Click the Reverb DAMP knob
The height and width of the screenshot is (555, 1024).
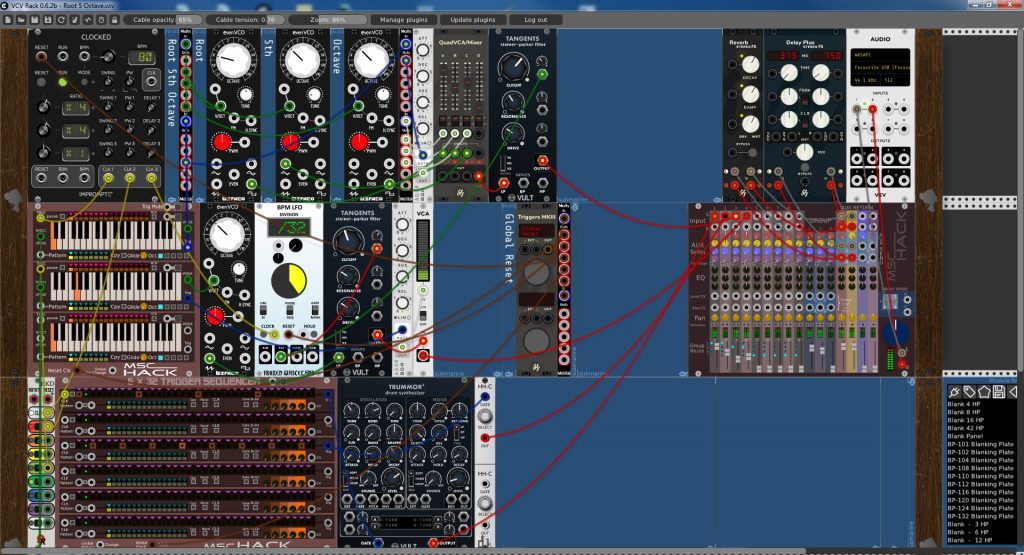click(x=750, y=94)
